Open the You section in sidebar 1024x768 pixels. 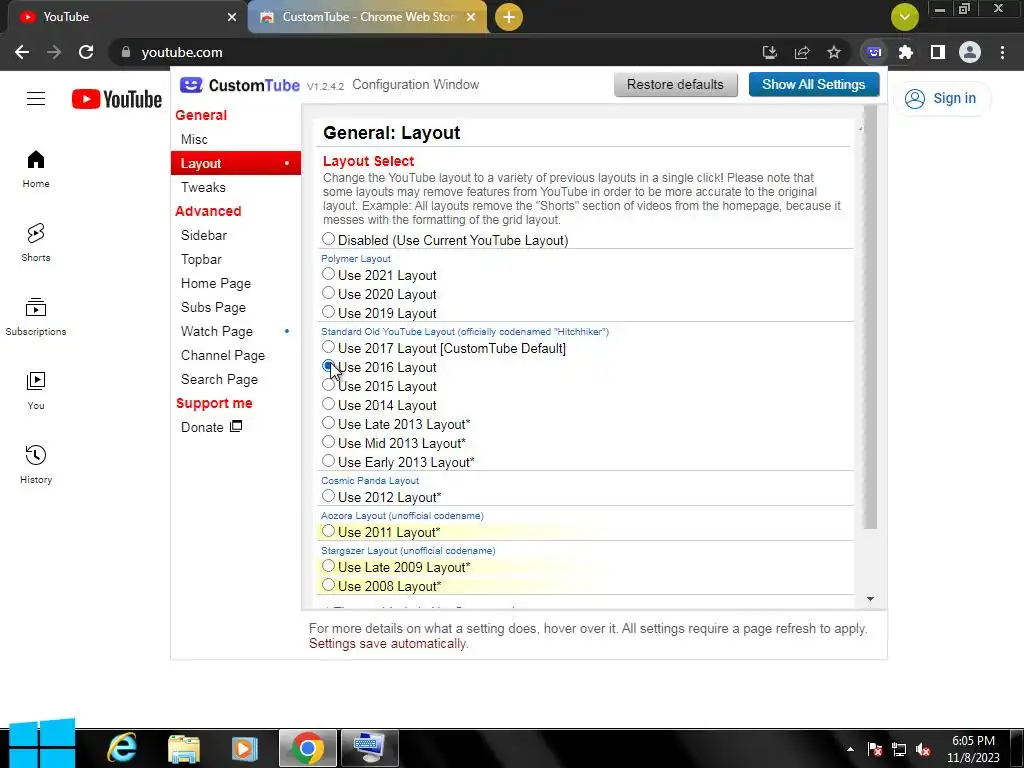click(36, 391)
